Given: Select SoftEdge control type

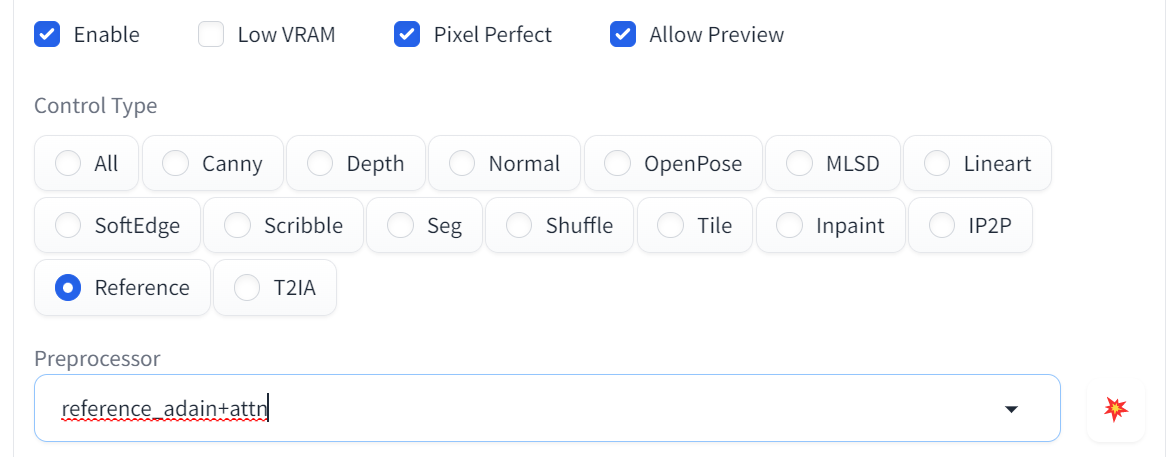Looking at the screenshot, I should [69, 225].
